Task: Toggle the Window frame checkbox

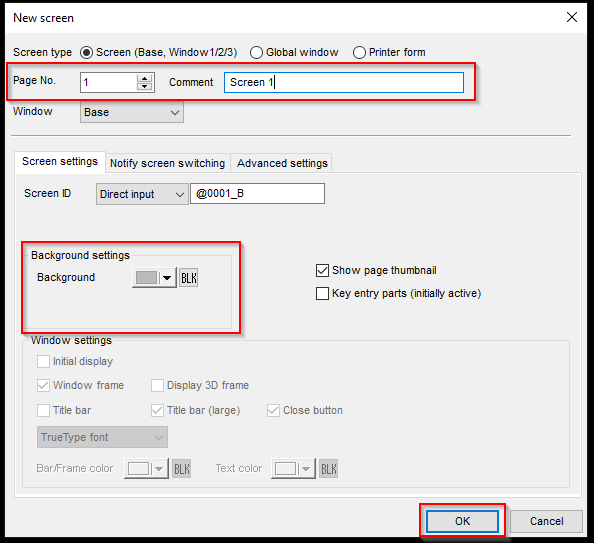Action: tap(43, 385)
